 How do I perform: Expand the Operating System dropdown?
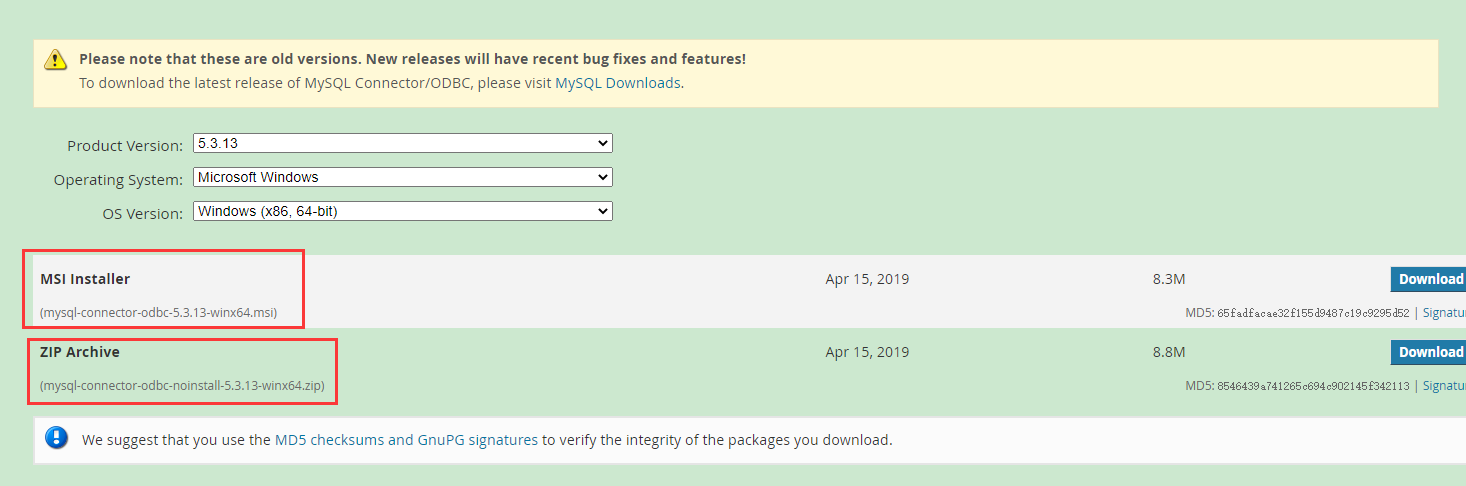pyautogui.click(x=404, y=177)
